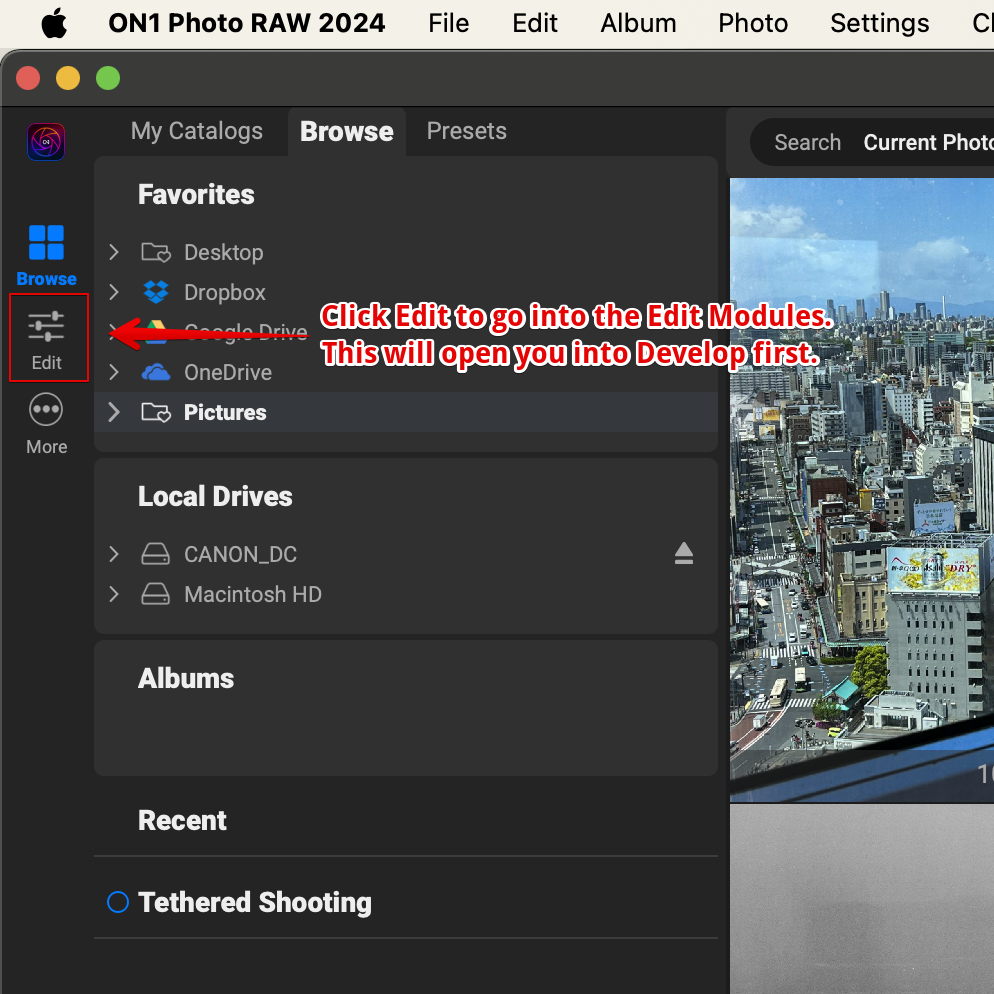Eject the CANON_DC drive
This screenshot has width=994, height=994.
(x=683, y=553)
